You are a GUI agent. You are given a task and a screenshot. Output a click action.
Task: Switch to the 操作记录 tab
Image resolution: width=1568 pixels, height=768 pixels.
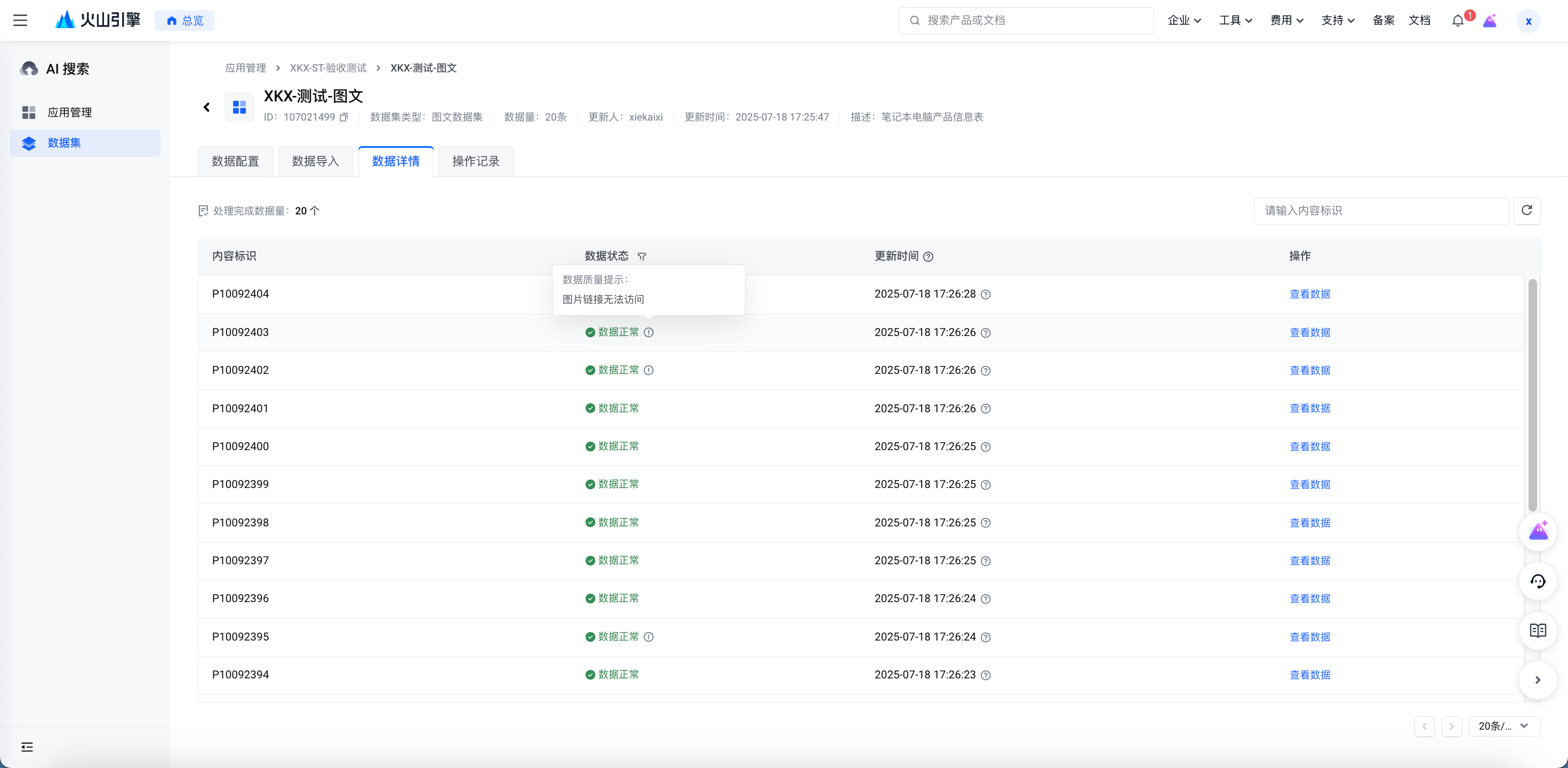pos(475,161)
